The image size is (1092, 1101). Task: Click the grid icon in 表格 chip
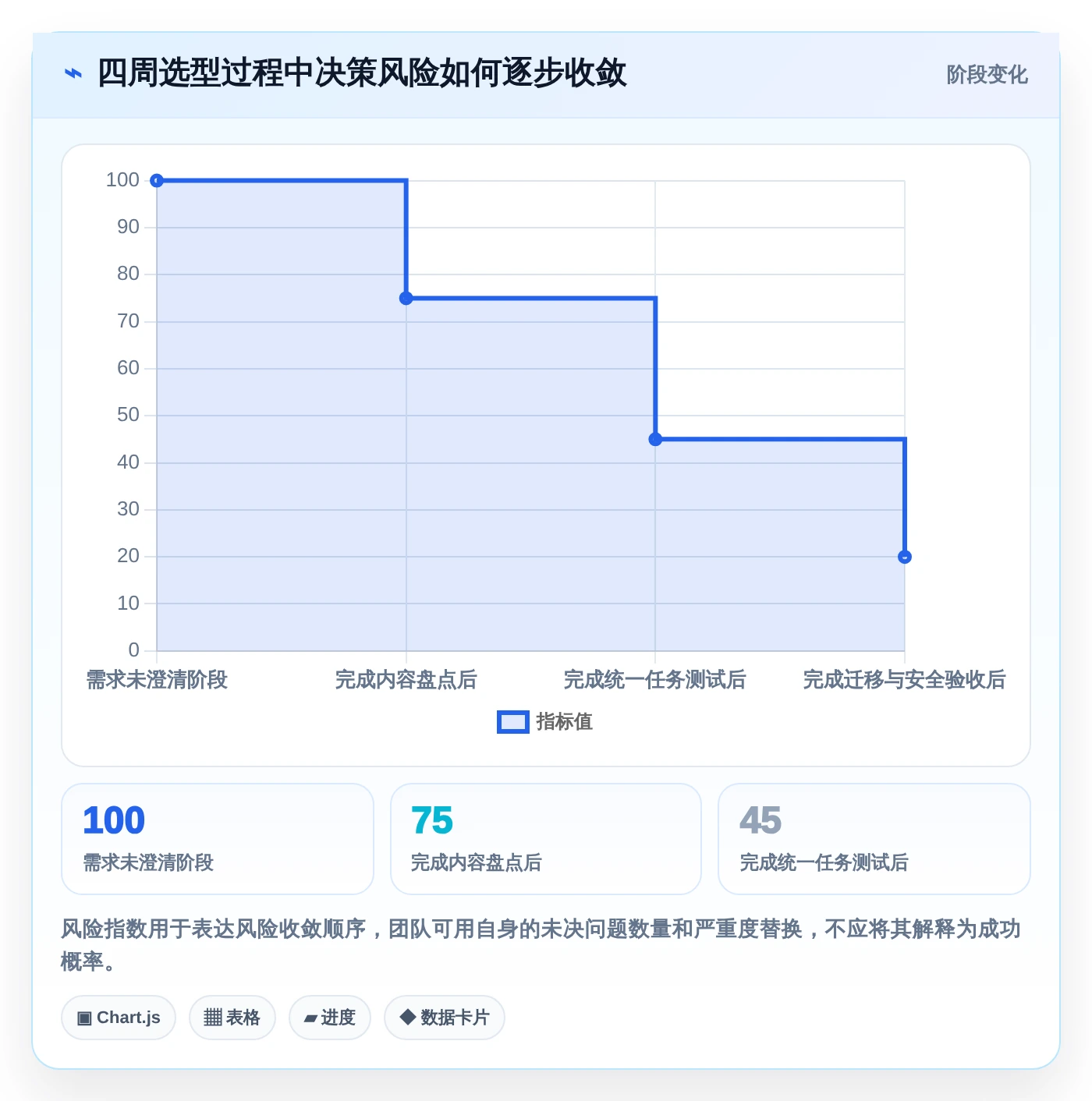[213, 1018]
